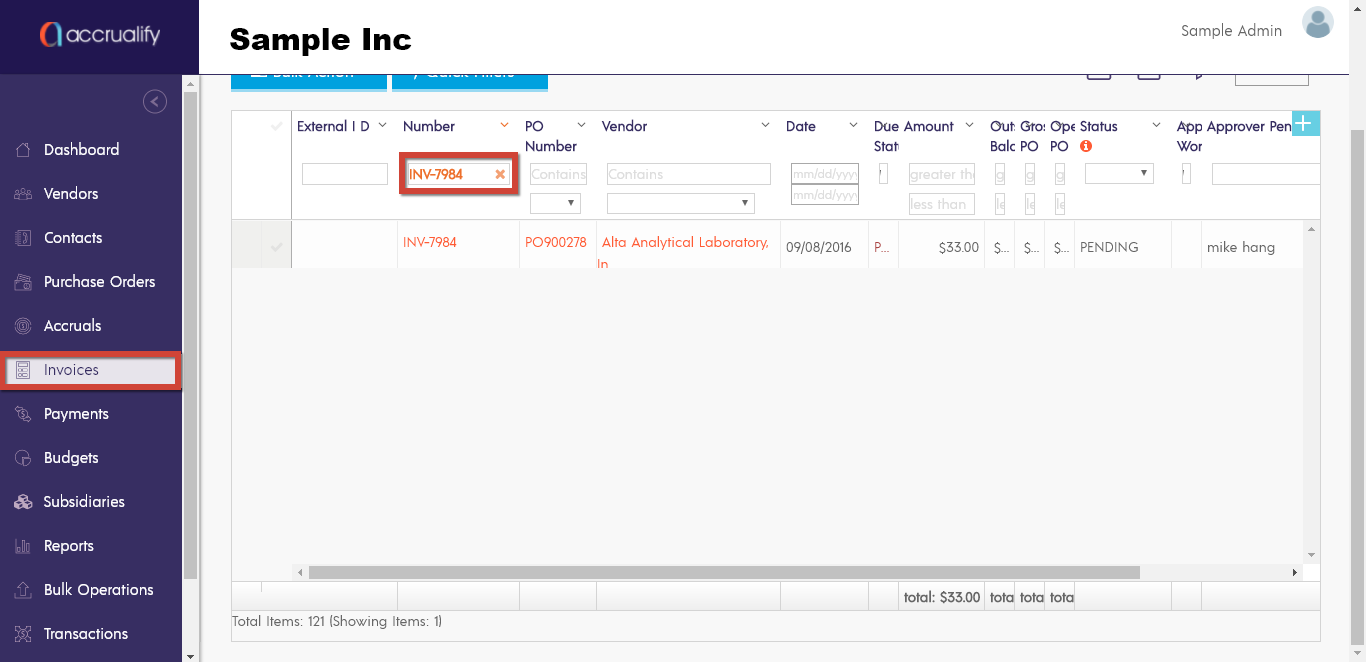This screenshot has width=1366, height=662.
Task: Go to Payments in sidebar
Action: (x=76, y=414)
